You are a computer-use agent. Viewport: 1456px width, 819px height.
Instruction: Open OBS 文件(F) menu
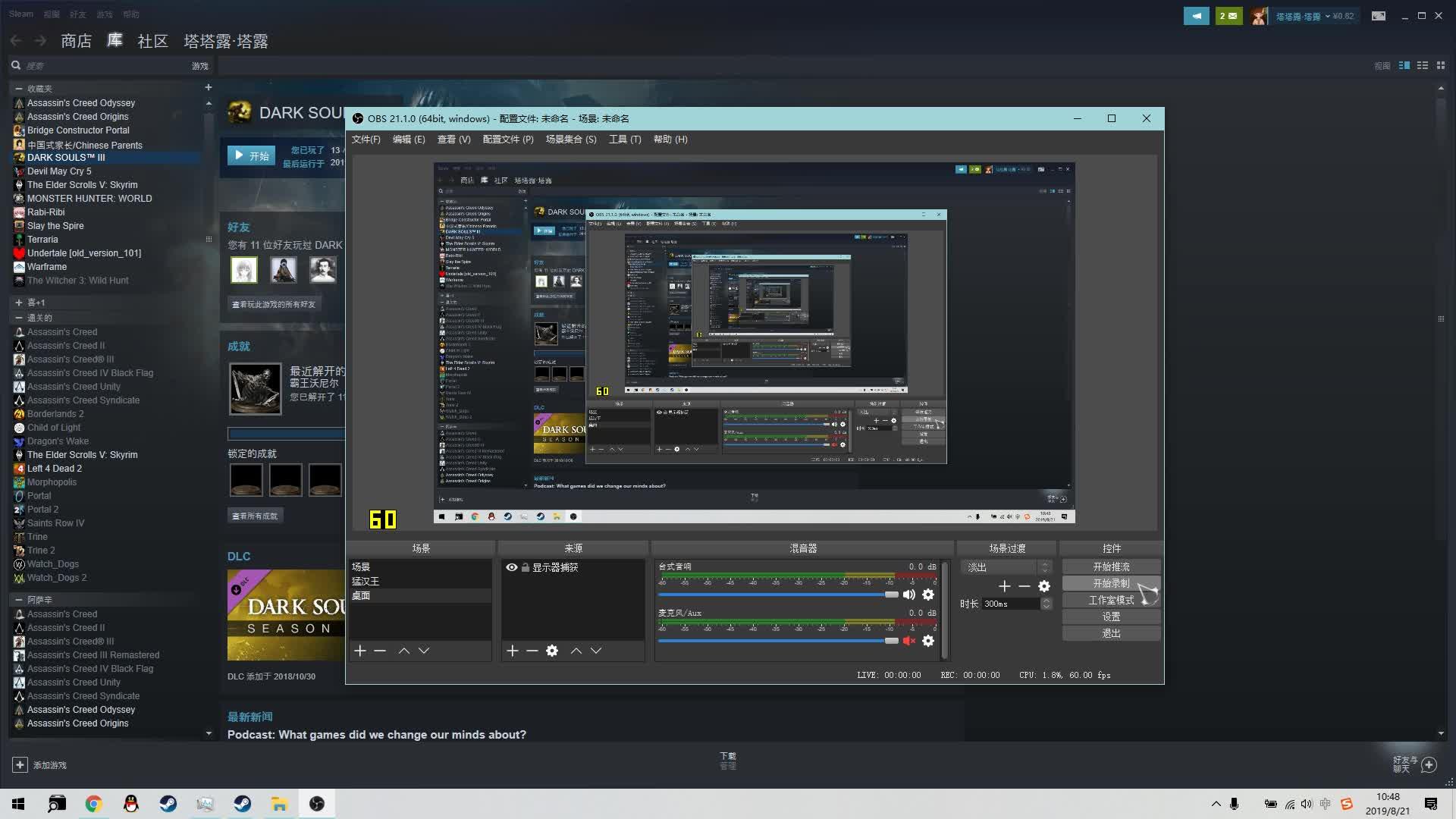pyautogui.click(x=366, y=140)
